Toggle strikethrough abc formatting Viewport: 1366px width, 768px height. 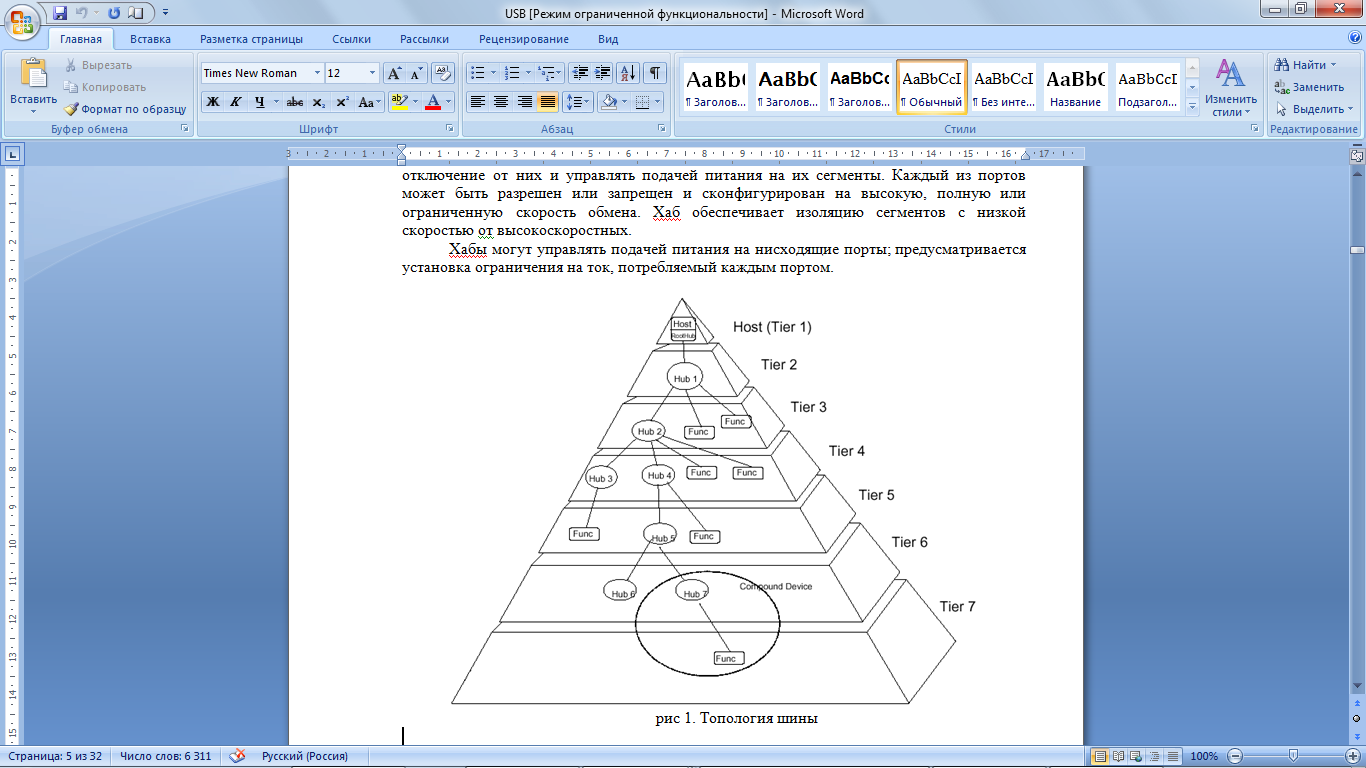click(294, 102)
